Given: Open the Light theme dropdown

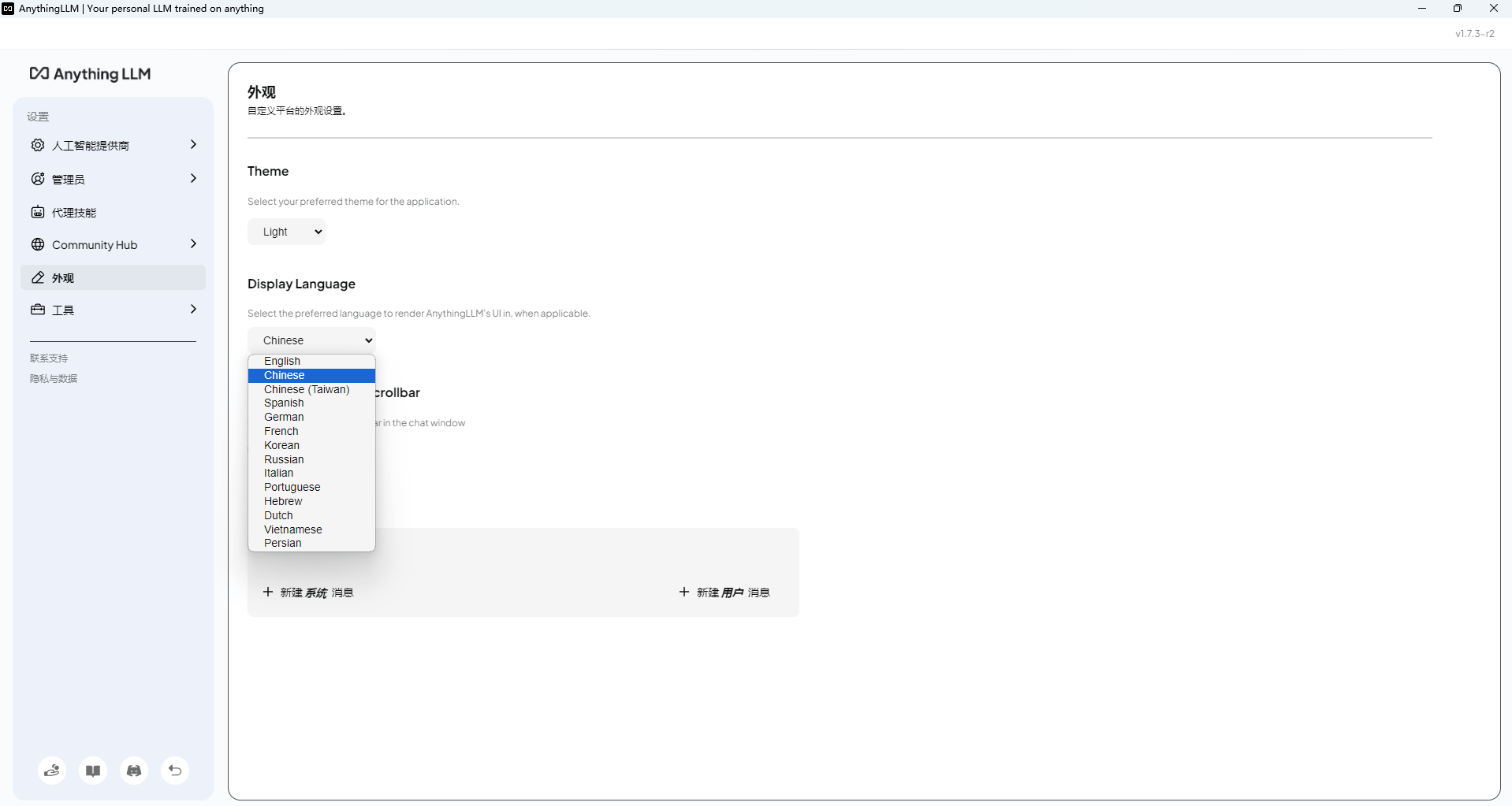Looking at the screenshot, I should (286, 232).
